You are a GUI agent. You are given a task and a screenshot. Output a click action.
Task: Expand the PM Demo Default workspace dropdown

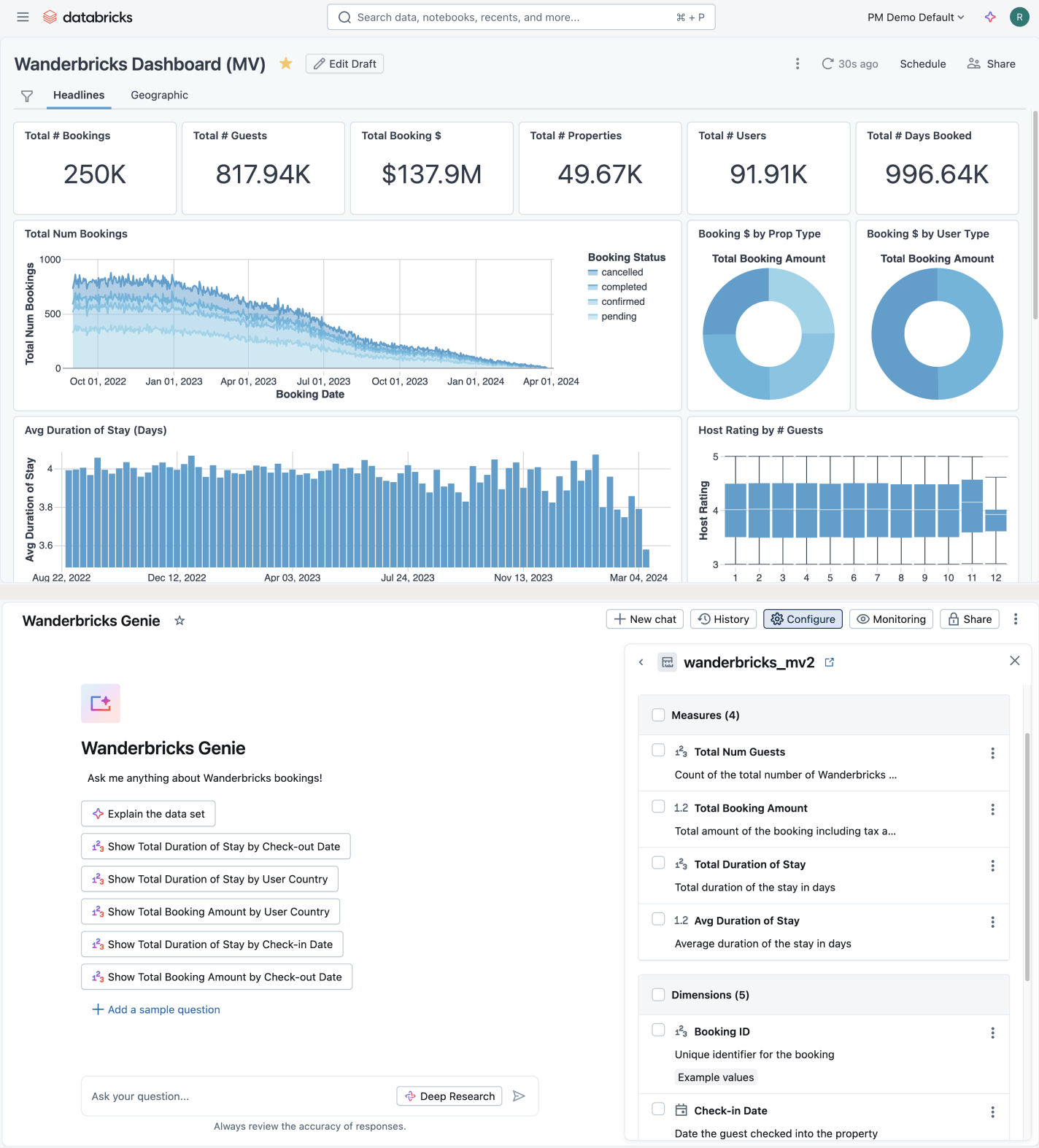pyautogui.click(x=916, y=17)
